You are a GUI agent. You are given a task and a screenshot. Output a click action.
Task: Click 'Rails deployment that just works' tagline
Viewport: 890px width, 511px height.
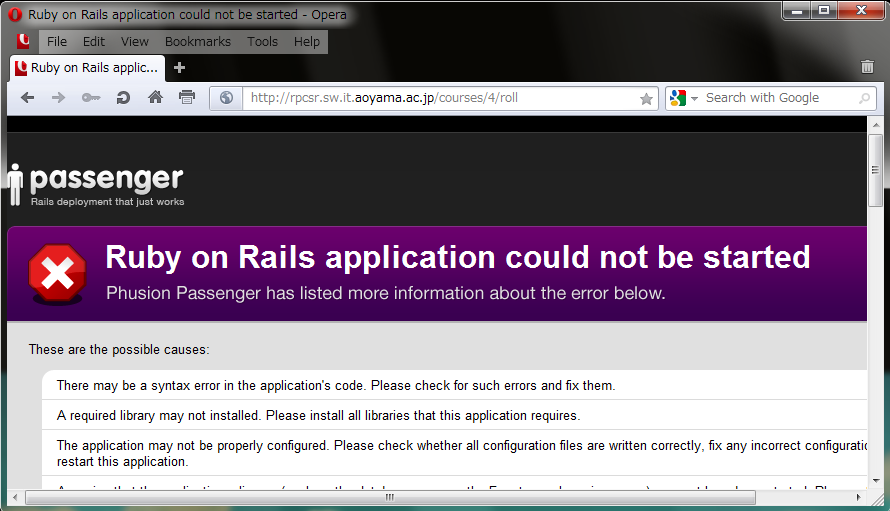point(107,202)
